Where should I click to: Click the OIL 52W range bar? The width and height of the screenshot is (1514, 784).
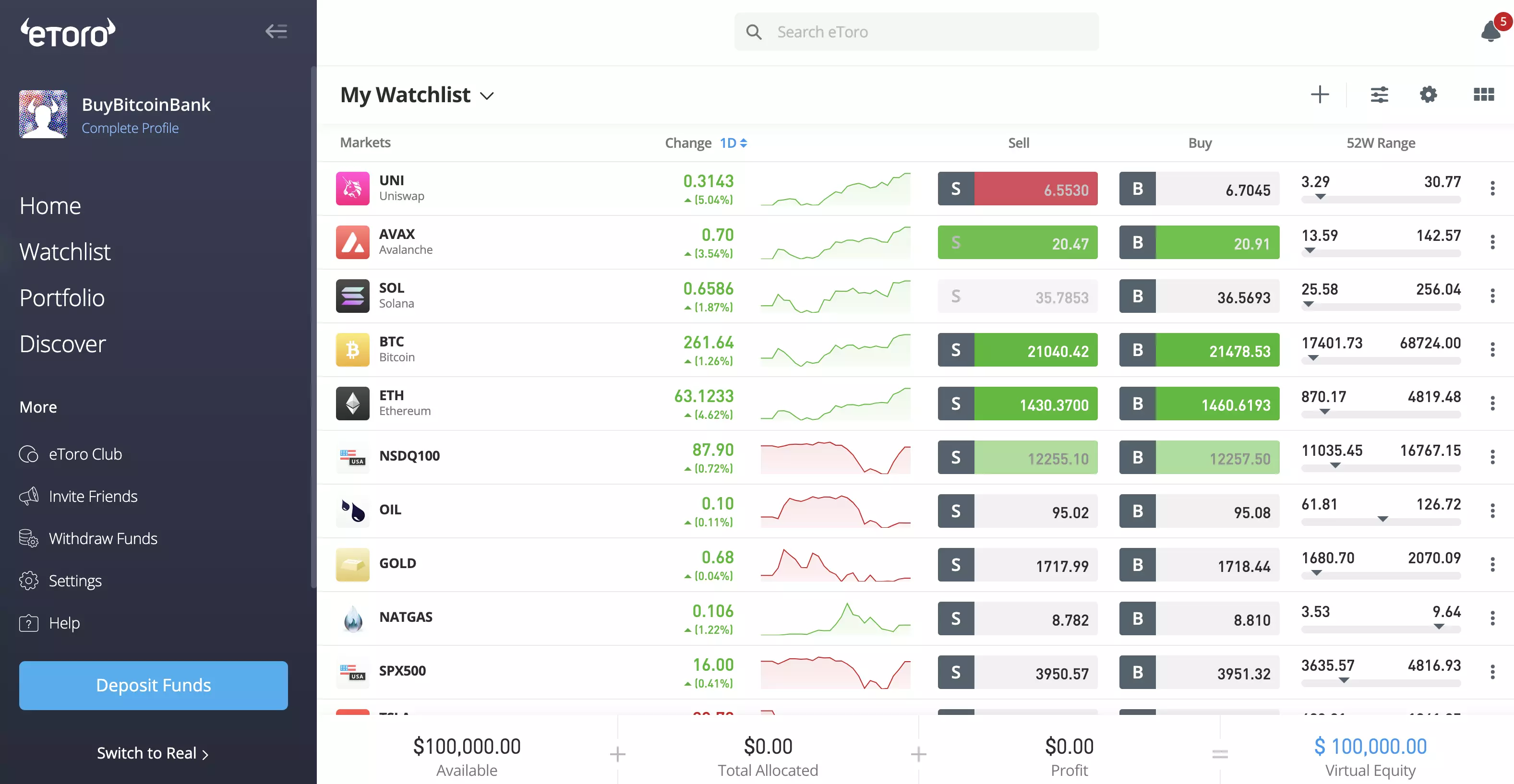click(x=1381, y=522)
